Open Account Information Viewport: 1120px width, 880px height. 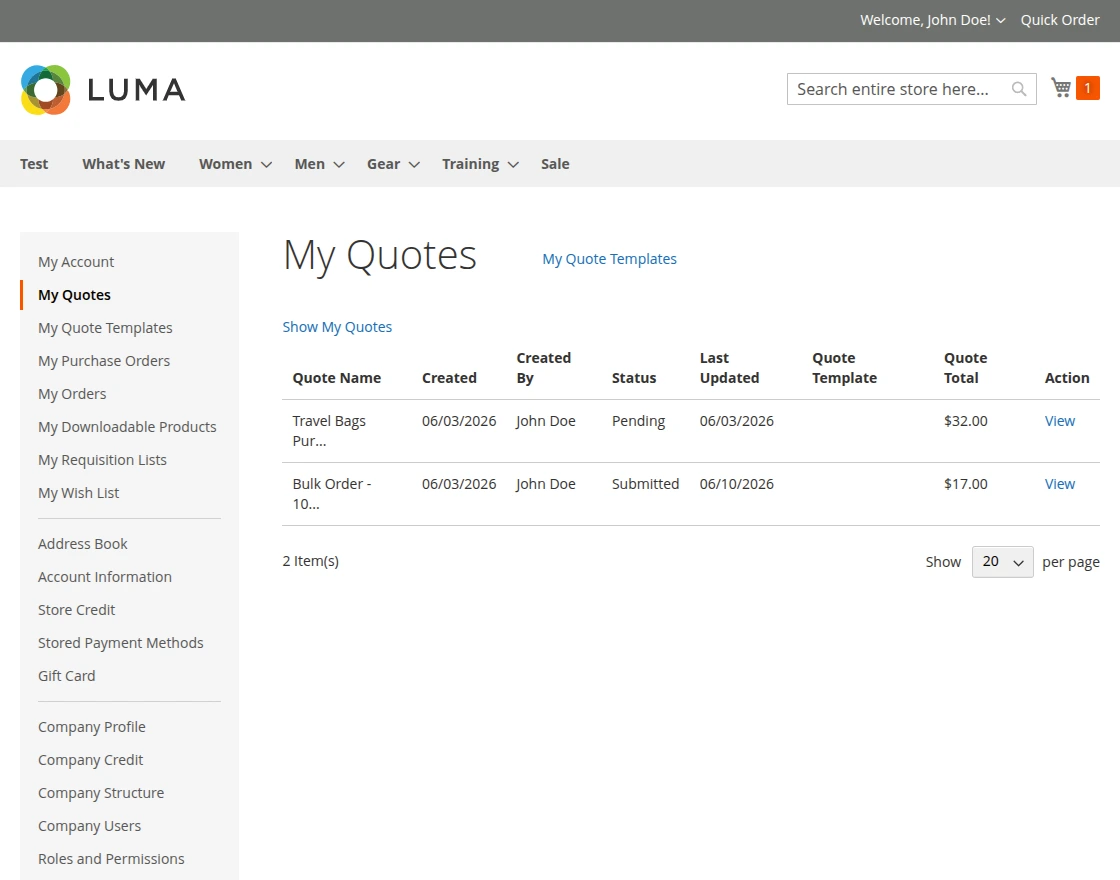(x=105, y=576)
